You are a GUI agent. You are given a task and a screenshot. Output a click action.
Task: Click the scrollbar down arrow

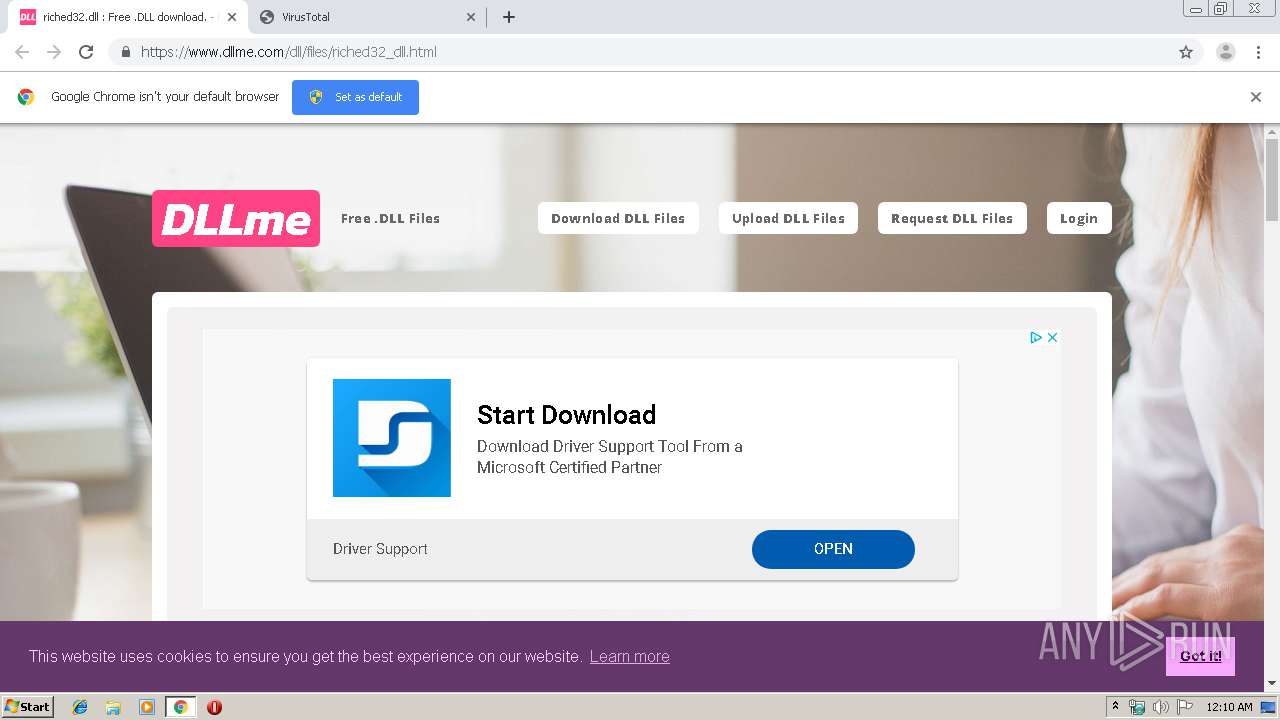[1272, 684]
